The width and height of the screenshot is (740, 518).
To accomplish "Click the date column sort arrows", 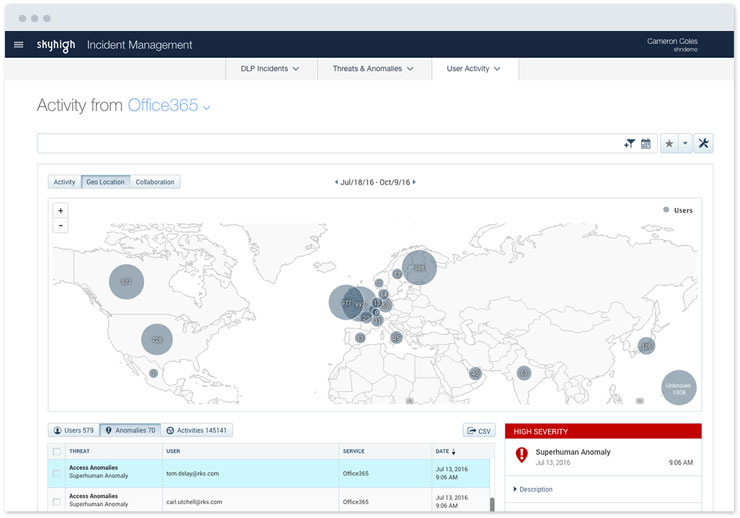I will [454, 451].
